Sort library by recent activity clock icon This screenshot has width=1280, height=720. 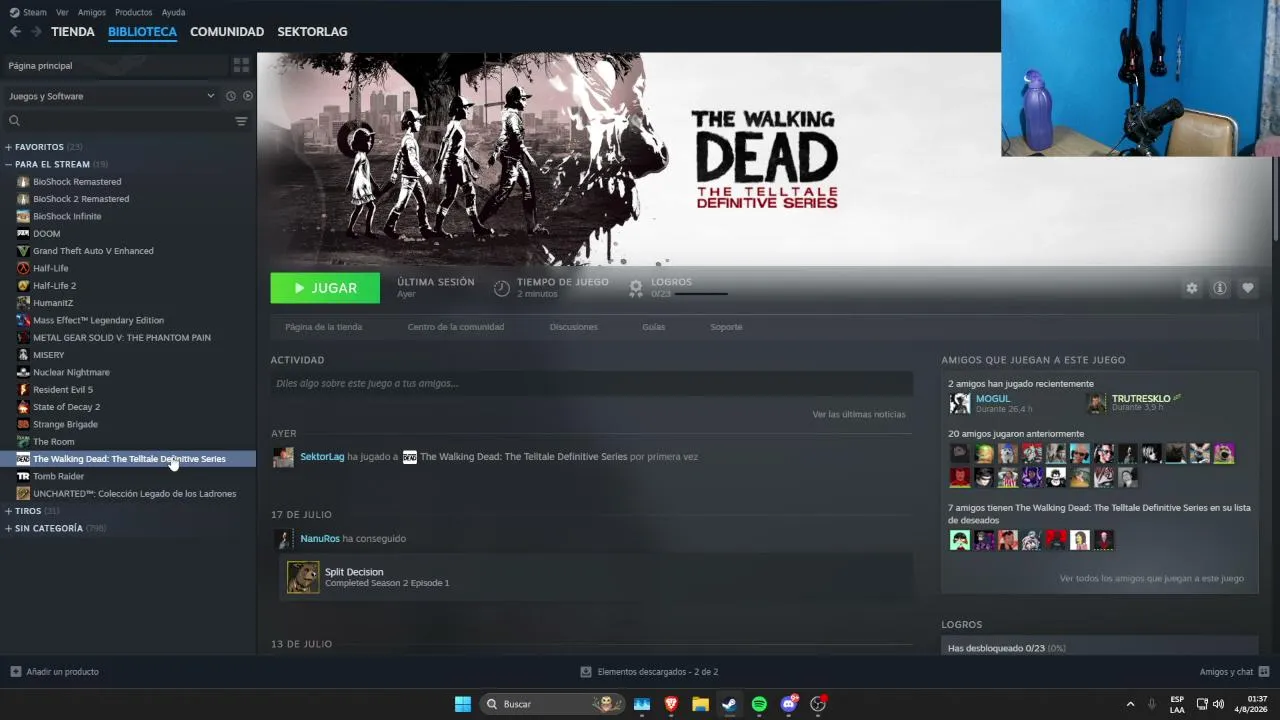(x=231, y=96)
